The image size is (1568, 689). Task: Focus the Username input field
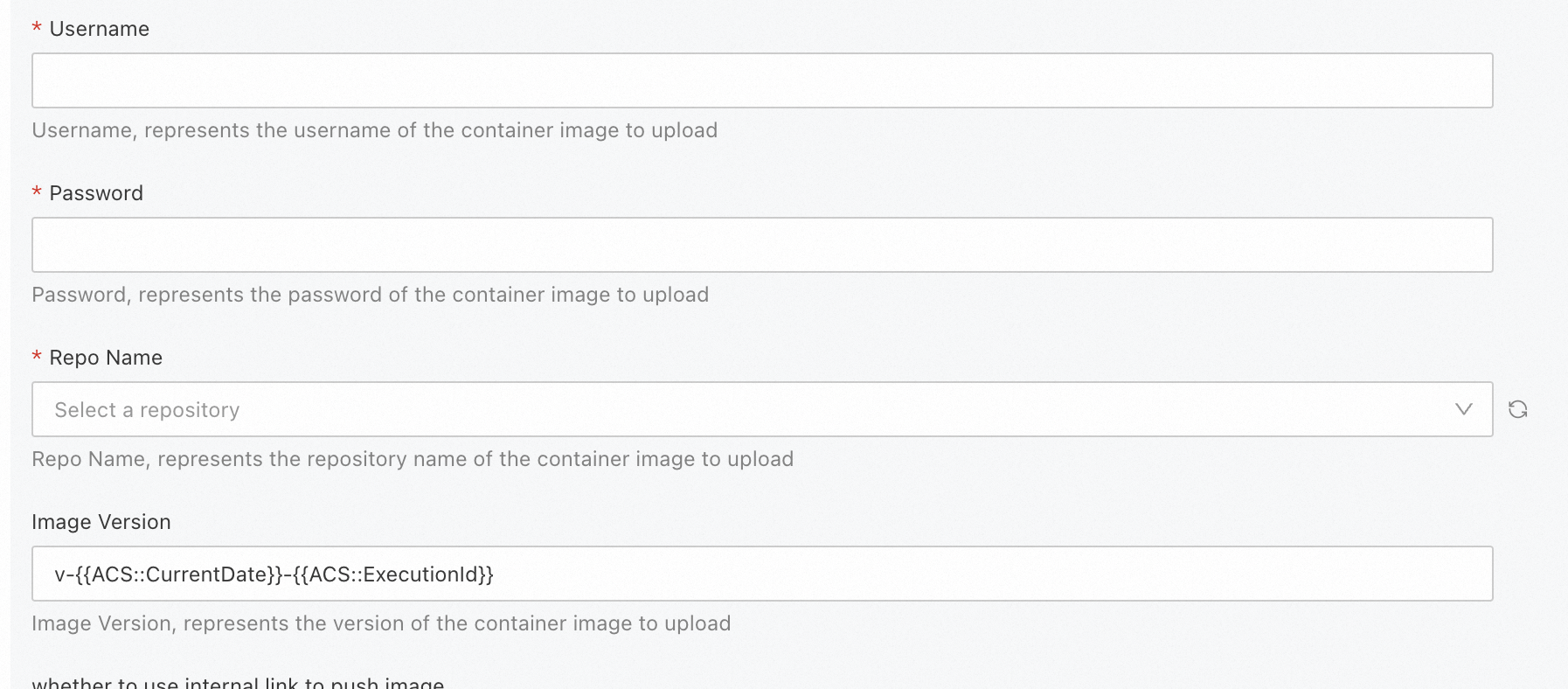[x=761, y=80]
